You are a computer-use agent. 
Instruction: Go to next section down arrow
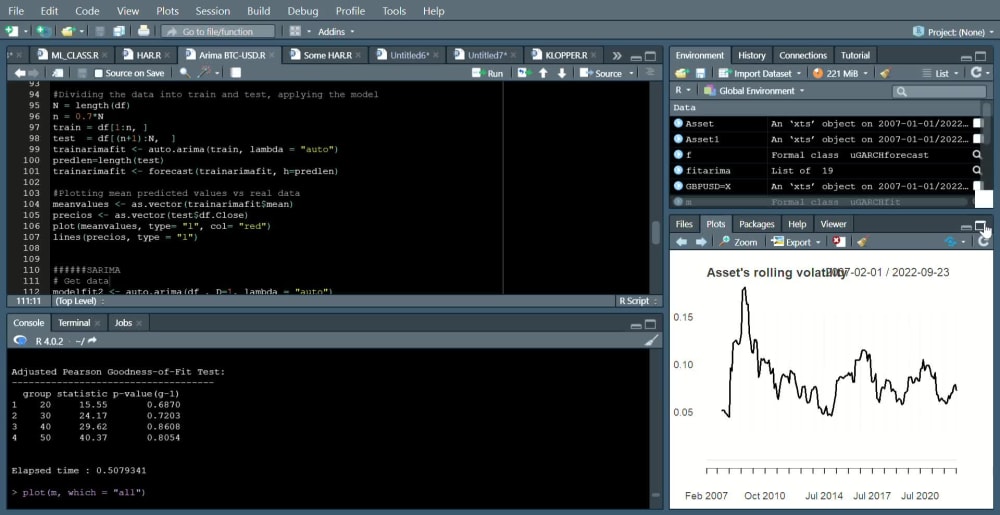pos(562,73)
